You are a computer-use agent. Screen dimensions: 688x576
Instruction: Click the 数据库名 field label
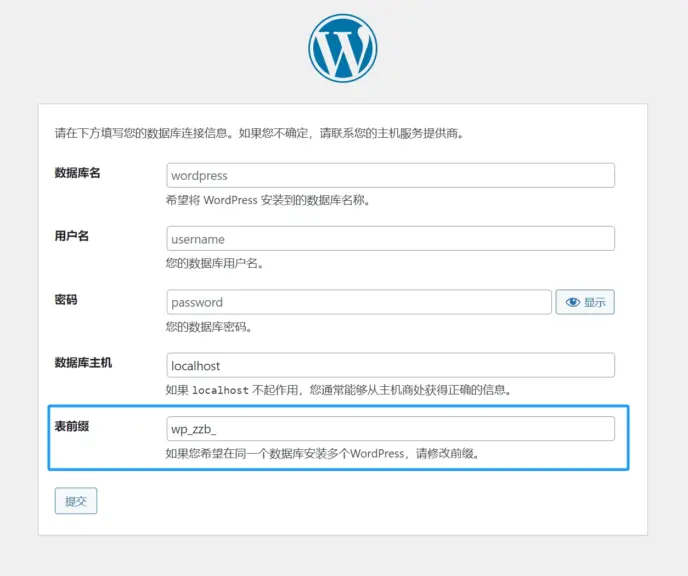click(77, 173)
